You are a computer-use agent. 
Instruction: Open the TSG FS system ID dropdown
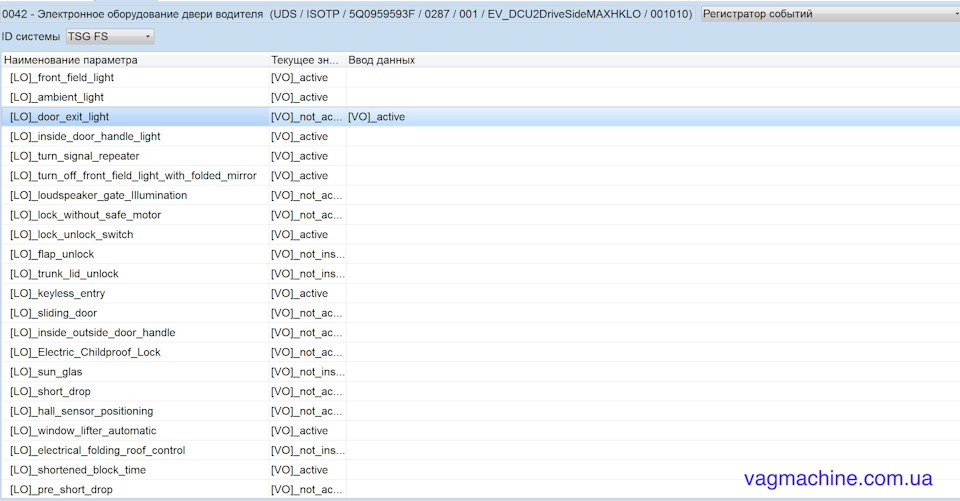[110, 37]
